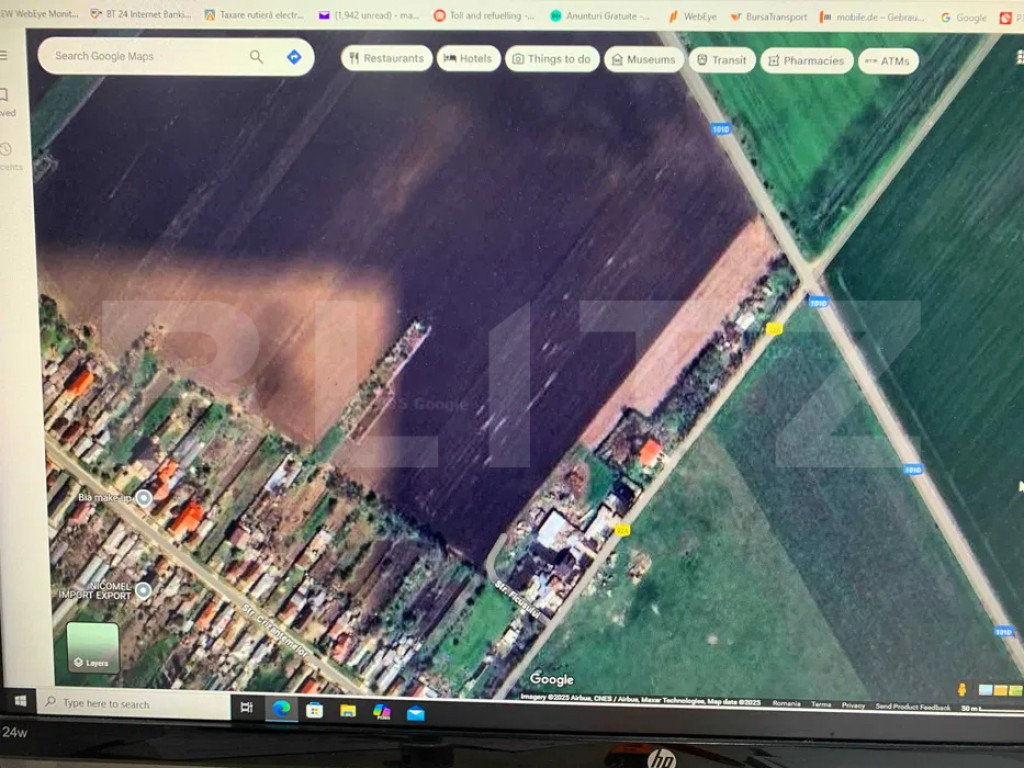Filter map by Hotels
1024x768 pixels.
click(468, 59)
